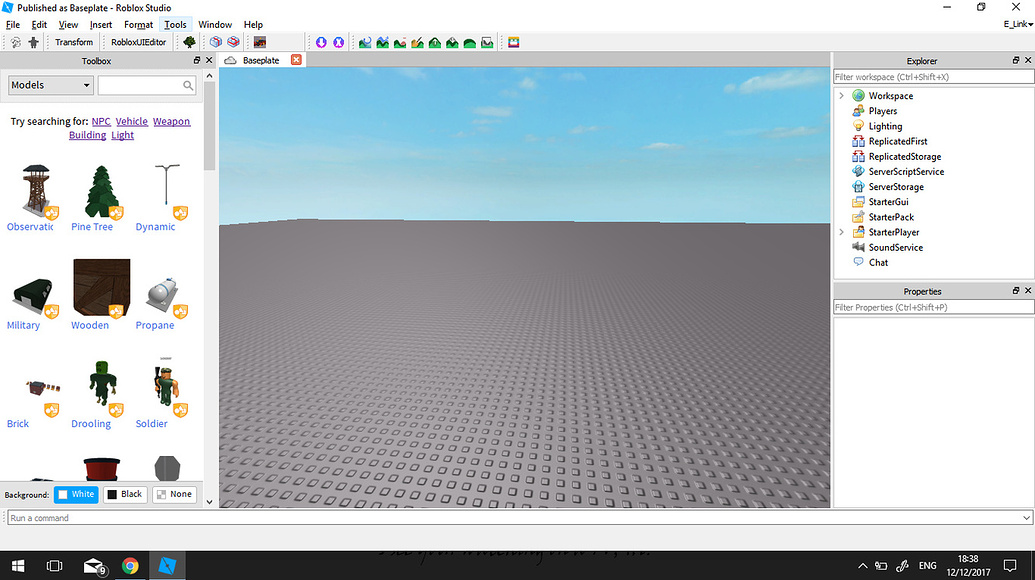Set toolbox background to White
The image size is (1035, 580).
click(x=76, y=494)
